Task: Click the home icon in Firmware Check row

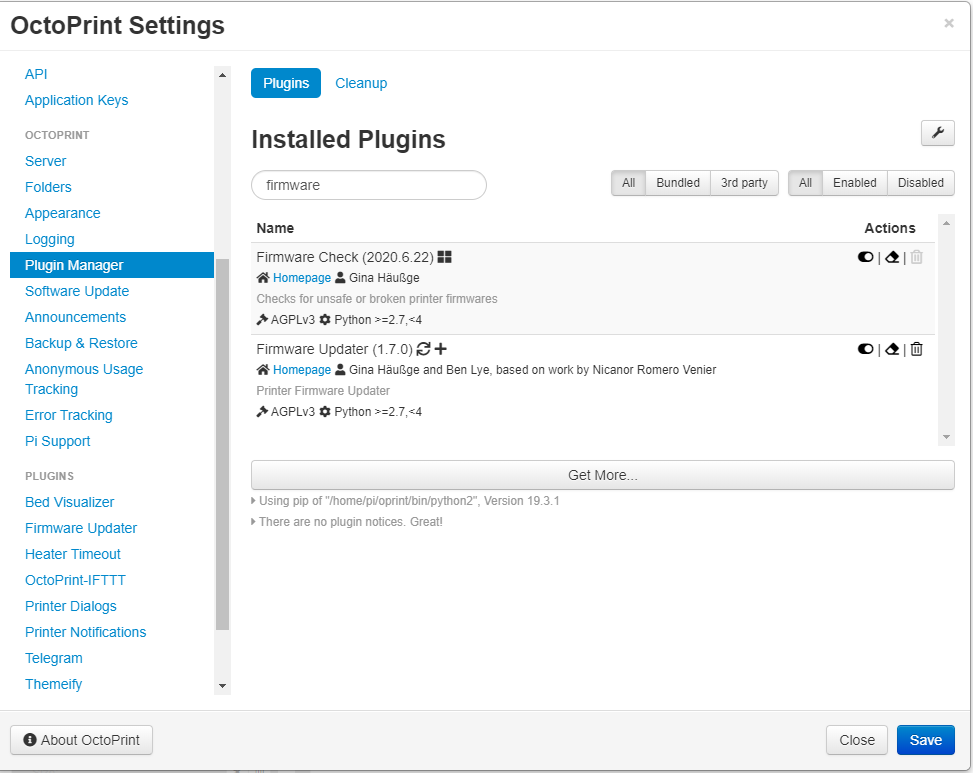Action: [x=263, y=277]
